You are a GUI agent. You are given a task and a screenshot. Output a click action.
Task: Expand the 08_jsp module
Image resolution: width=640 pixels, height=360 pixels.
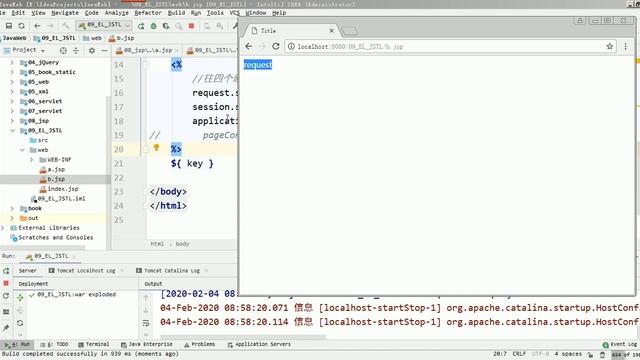click(12, 121)
